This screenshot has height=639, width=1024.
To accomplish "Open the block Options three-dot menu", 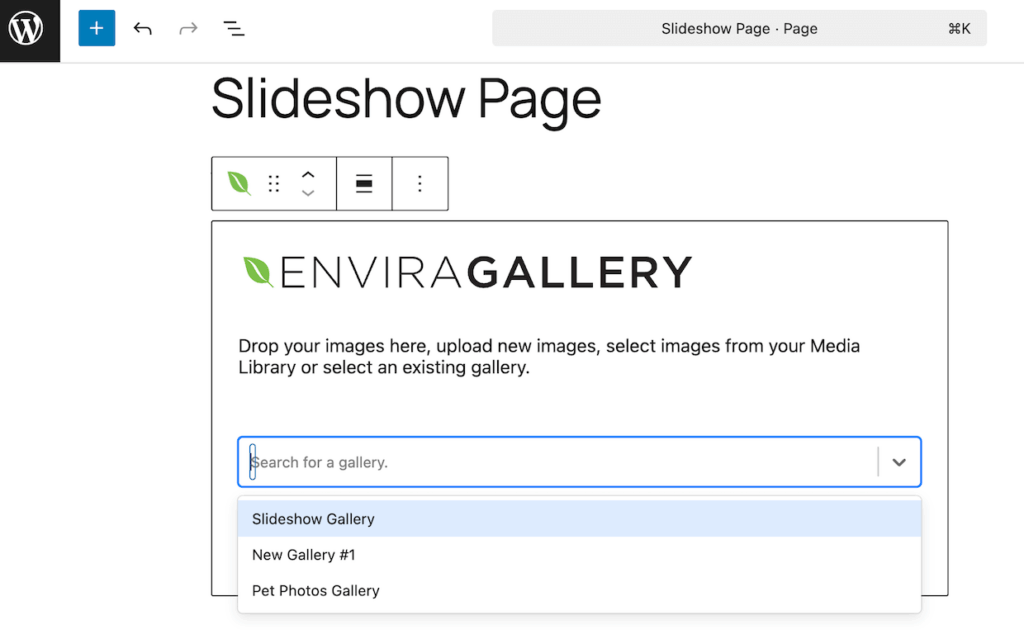I will point(419,183).
